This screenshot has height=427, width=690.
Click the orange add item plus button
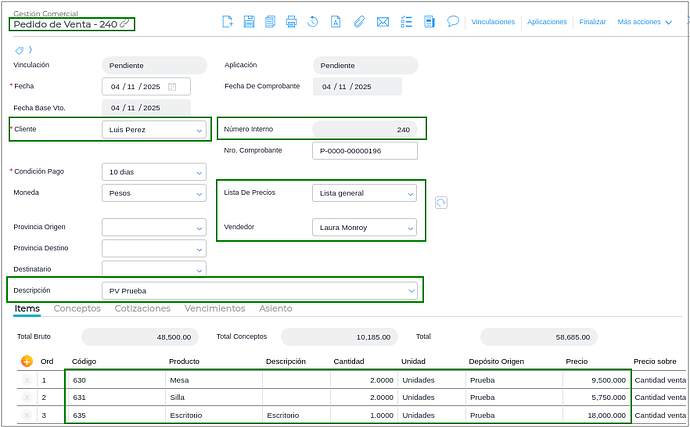27,361
